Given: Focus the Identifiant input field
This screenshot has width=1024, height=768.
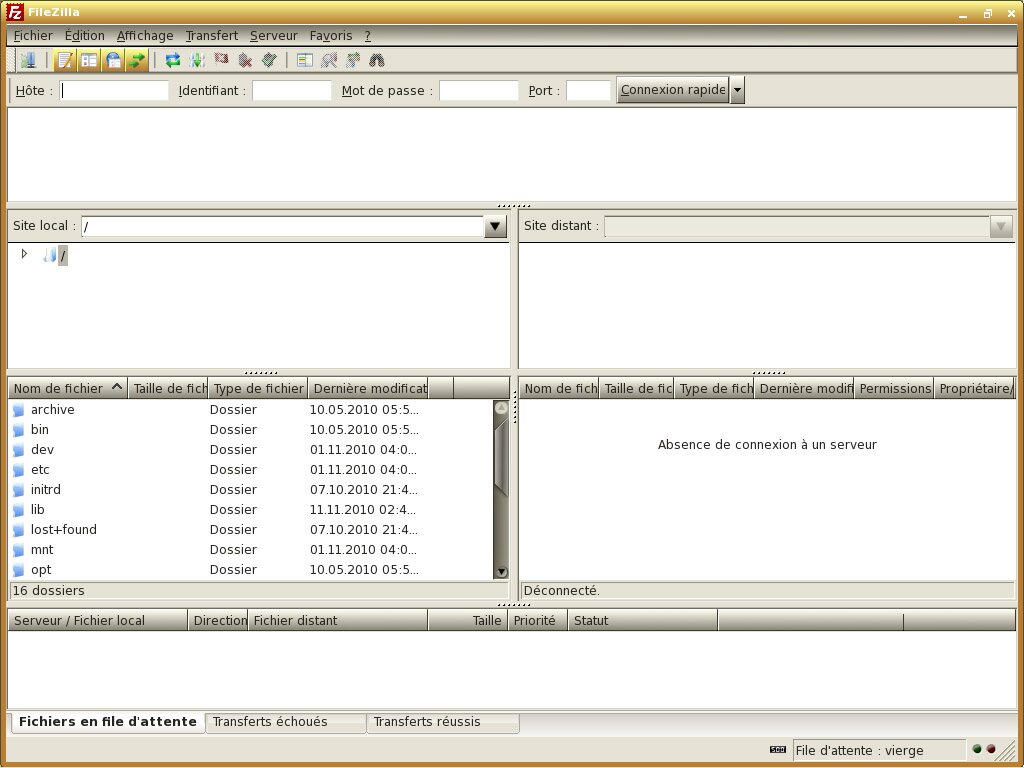Looking at the screenshot, I should pos(292,91).
